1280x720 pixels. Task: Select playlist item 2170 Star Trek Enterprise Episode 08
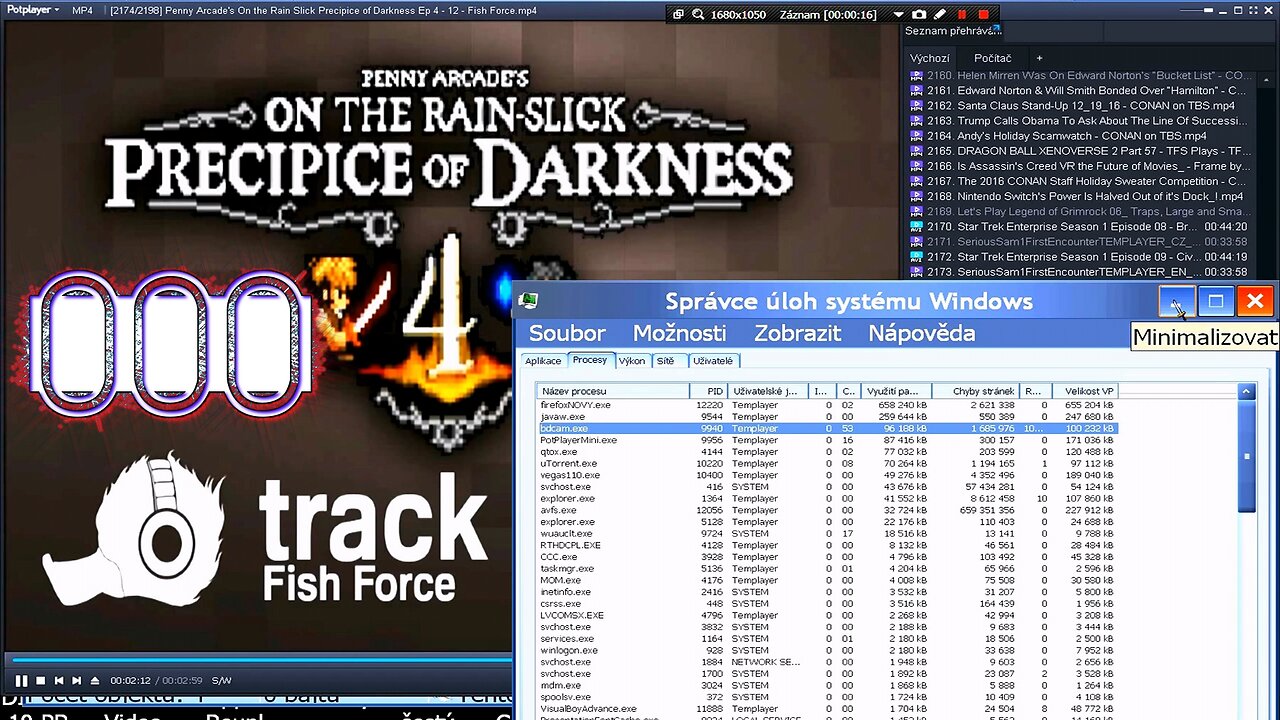(x=1078, y=226)
